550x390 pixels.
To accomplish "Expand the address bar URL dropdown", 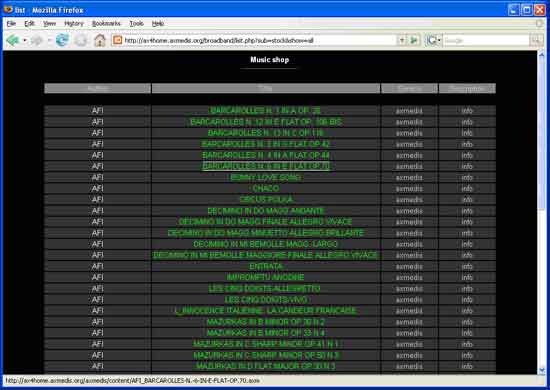I will tap(402, 40).
